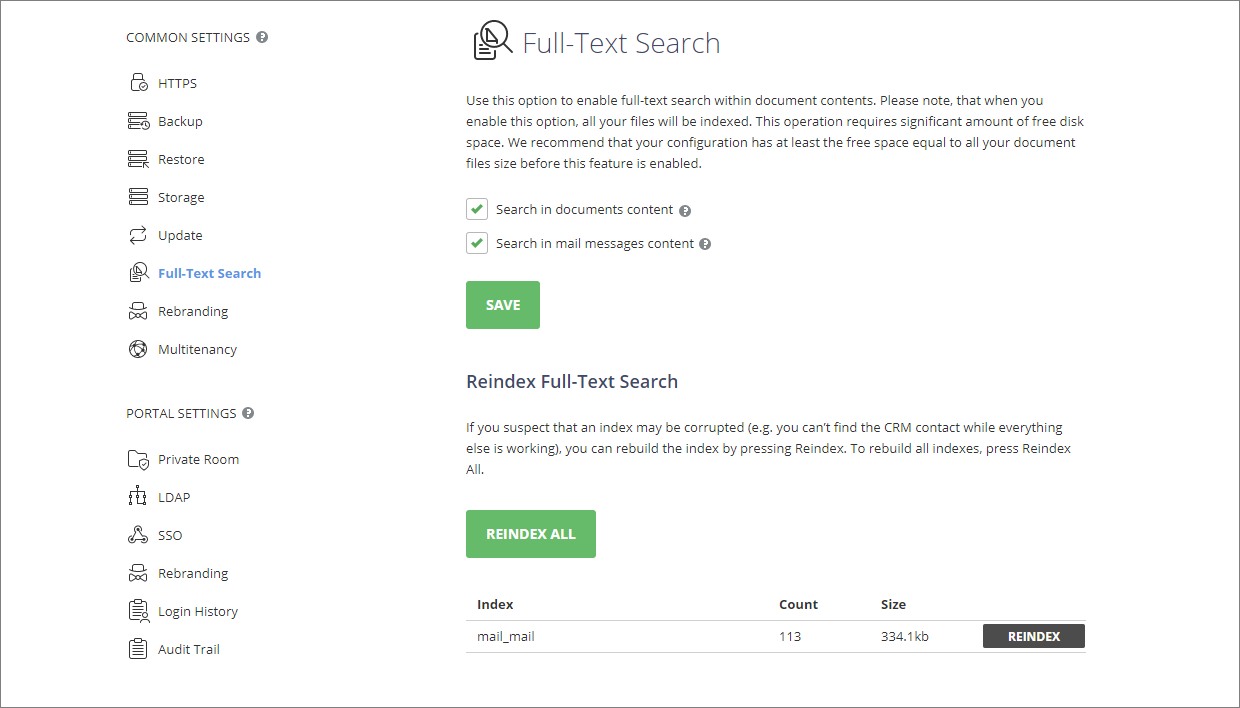Select the Multitenancy globe icon
This screenshot has height=708, width=1240.
pos(139,348)
